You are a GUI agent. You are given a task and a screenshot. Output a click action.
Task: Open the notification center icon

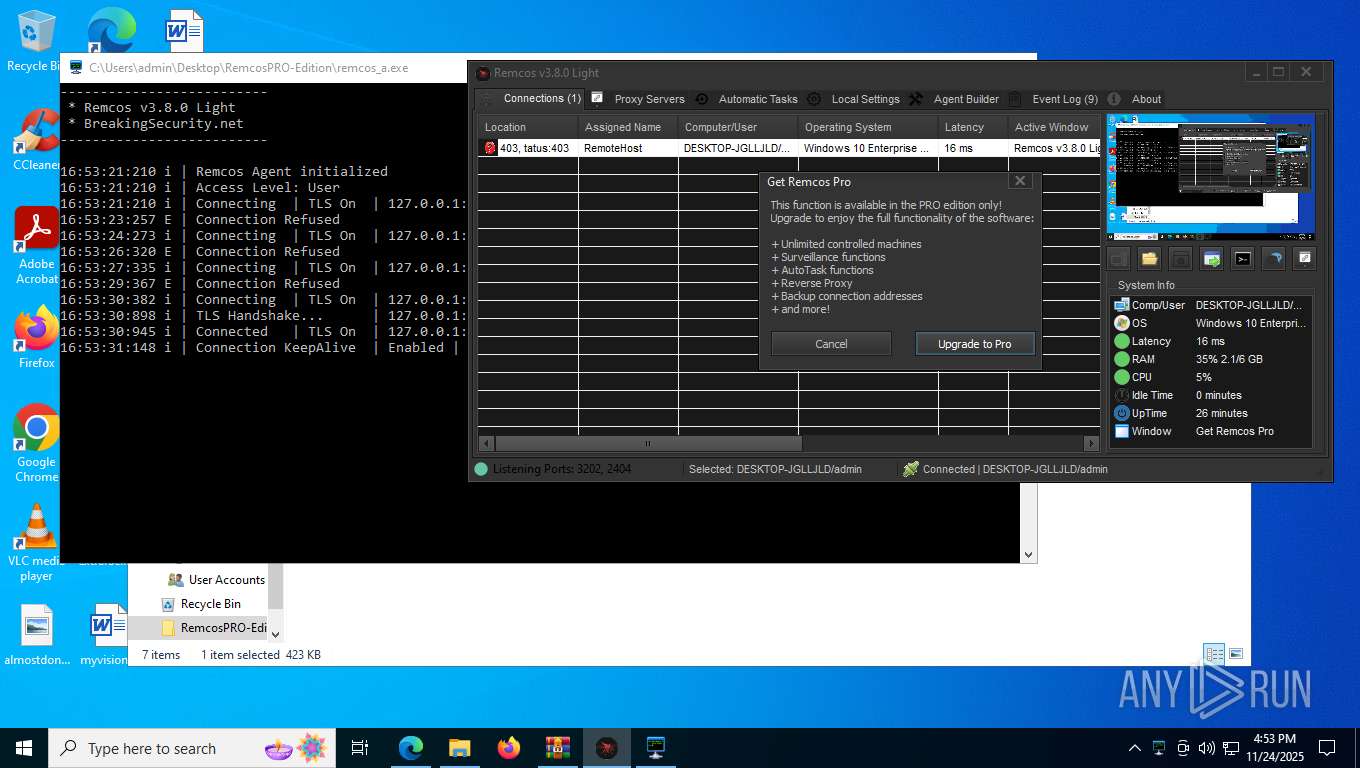tap(1327, 748)
